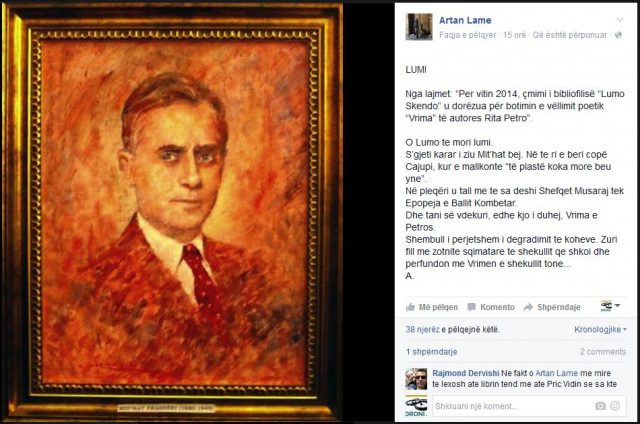Click the tagged Artan Lame mention in comment
The height and width of the screenshot is (424, 640).
coord(556,373)
